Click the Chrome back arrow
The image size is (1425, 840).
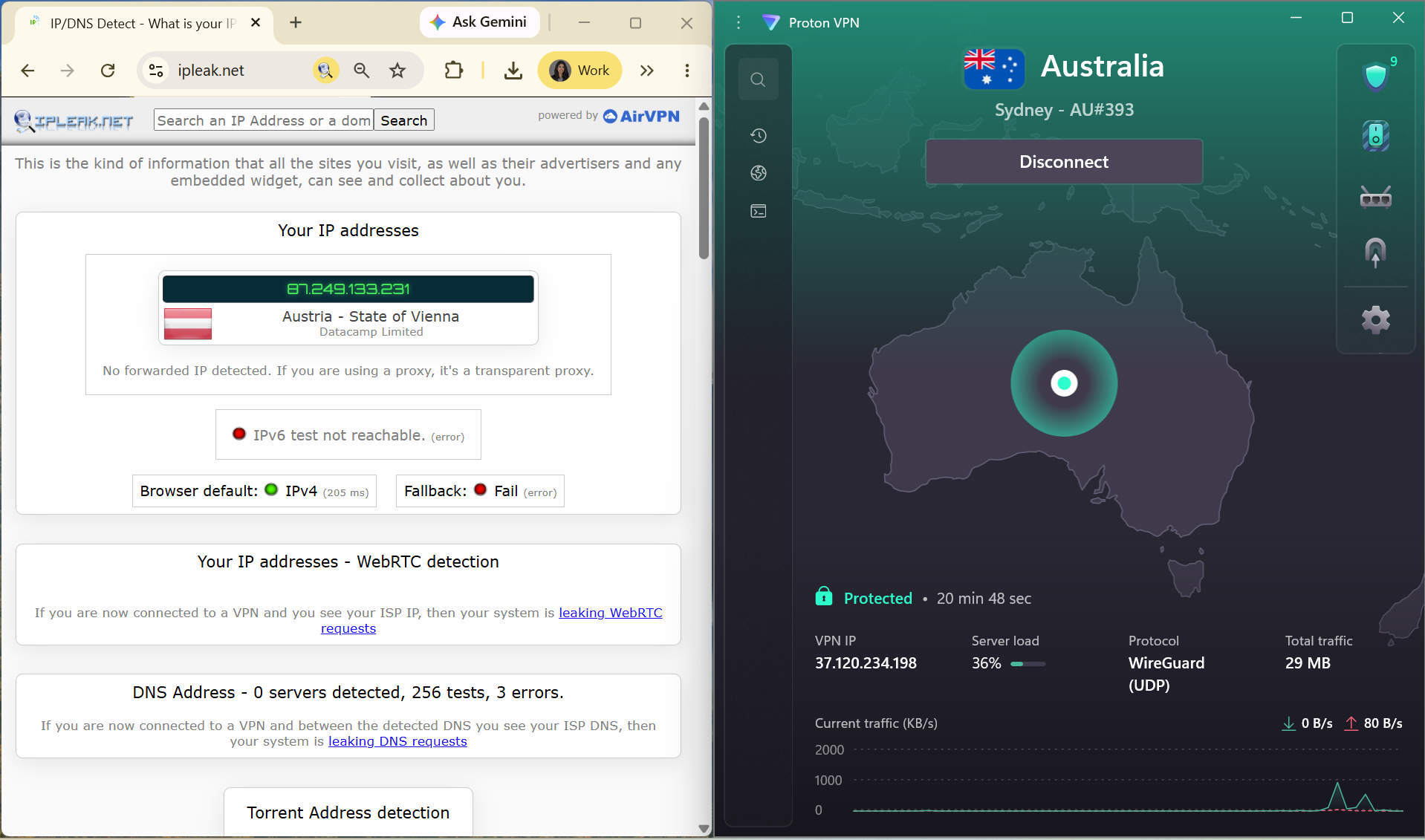(28, 71)
